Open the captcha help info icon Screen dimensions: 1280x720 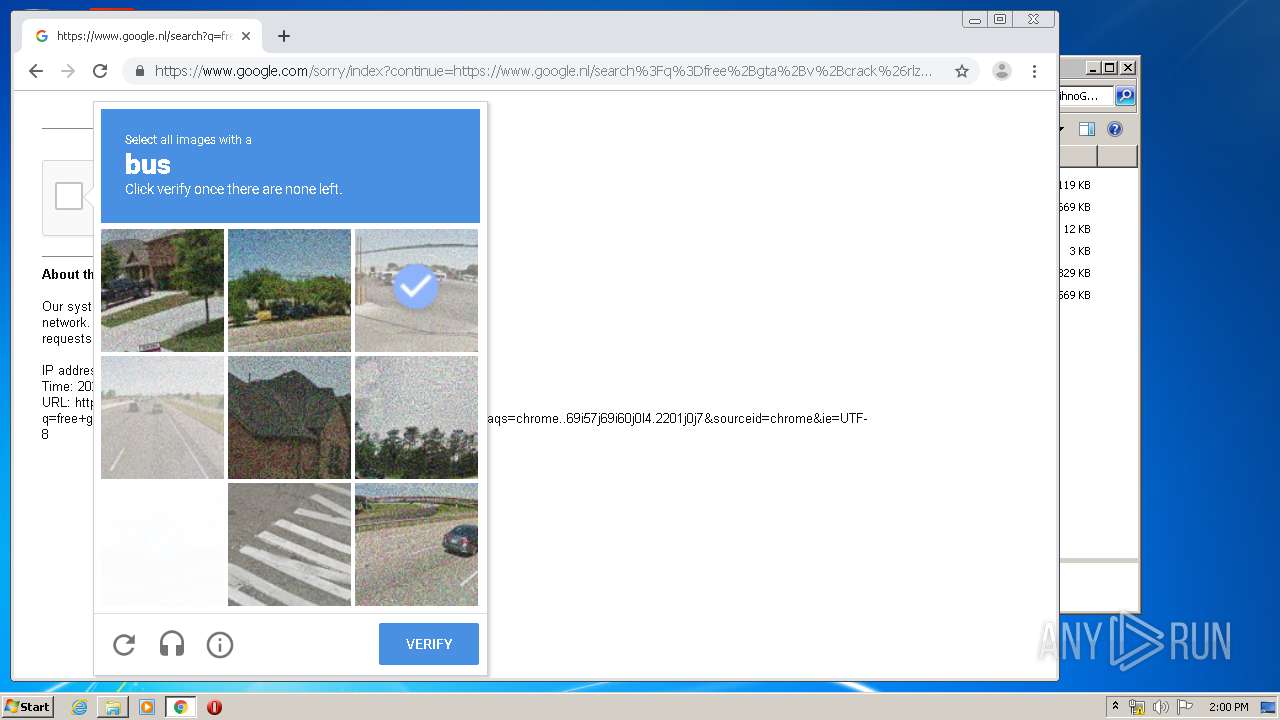click(220, 645)
